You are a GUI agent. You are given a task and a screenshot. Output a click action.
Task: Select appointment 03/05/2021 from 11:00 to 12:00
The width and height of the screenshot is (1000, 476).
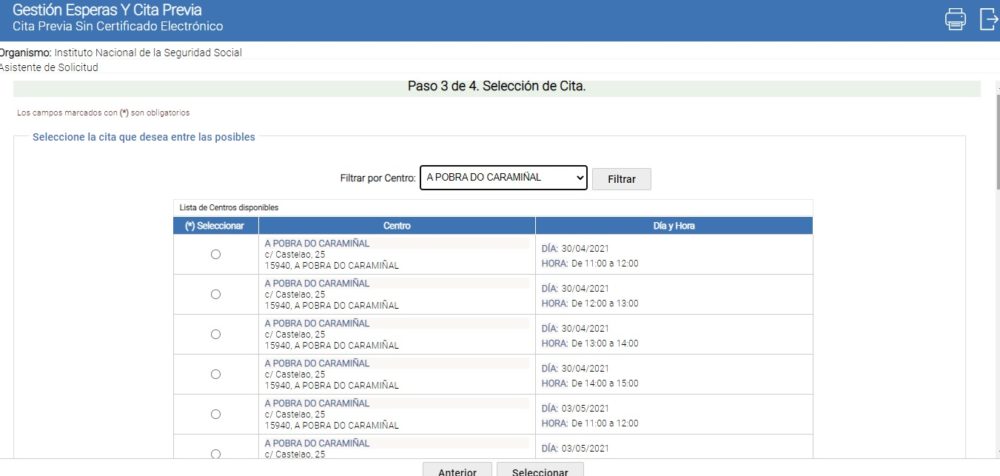[216, 414]
